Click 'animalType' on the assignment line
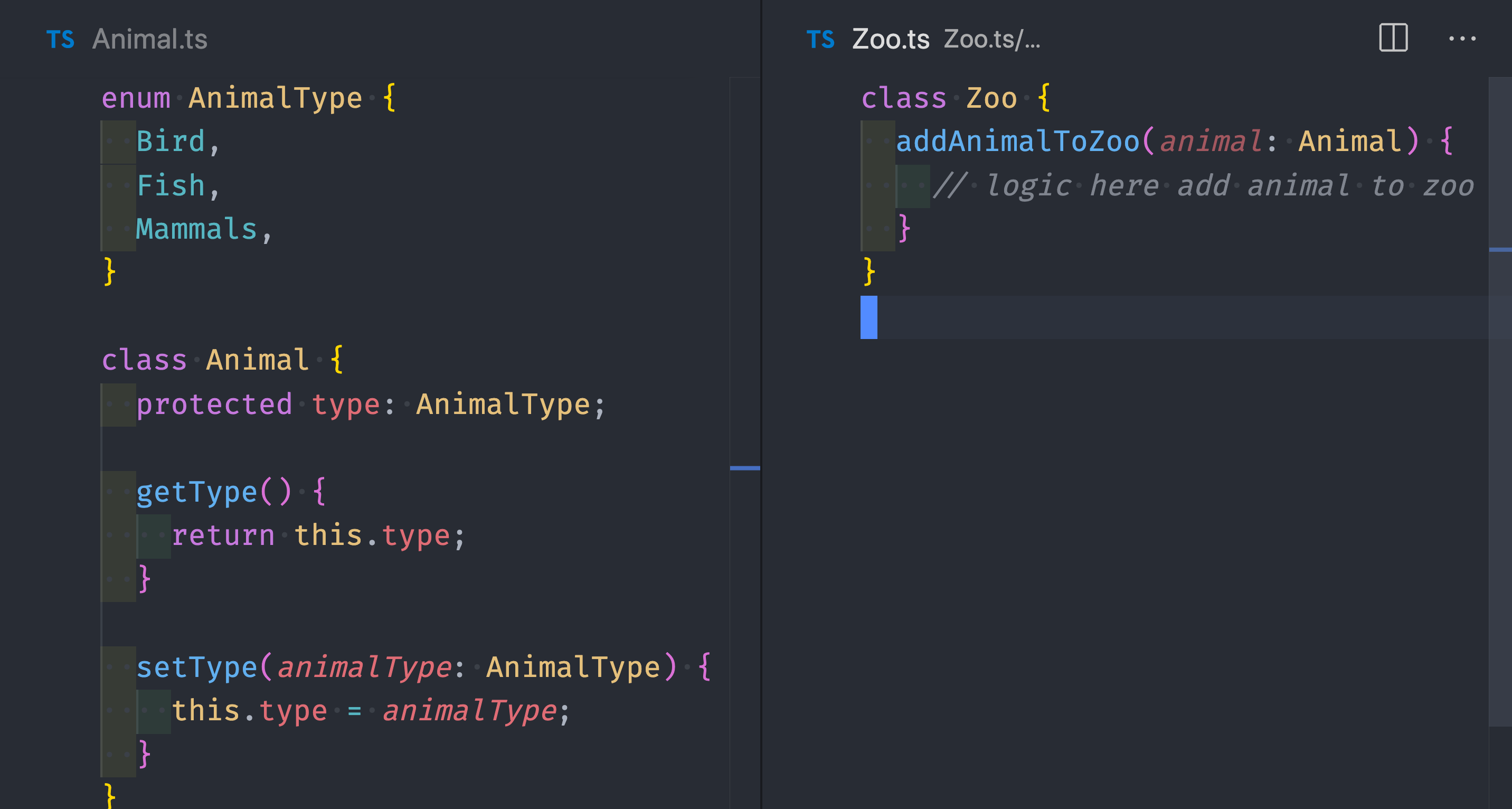This screenshot has height=809, width=1512. tap(469, 711)
